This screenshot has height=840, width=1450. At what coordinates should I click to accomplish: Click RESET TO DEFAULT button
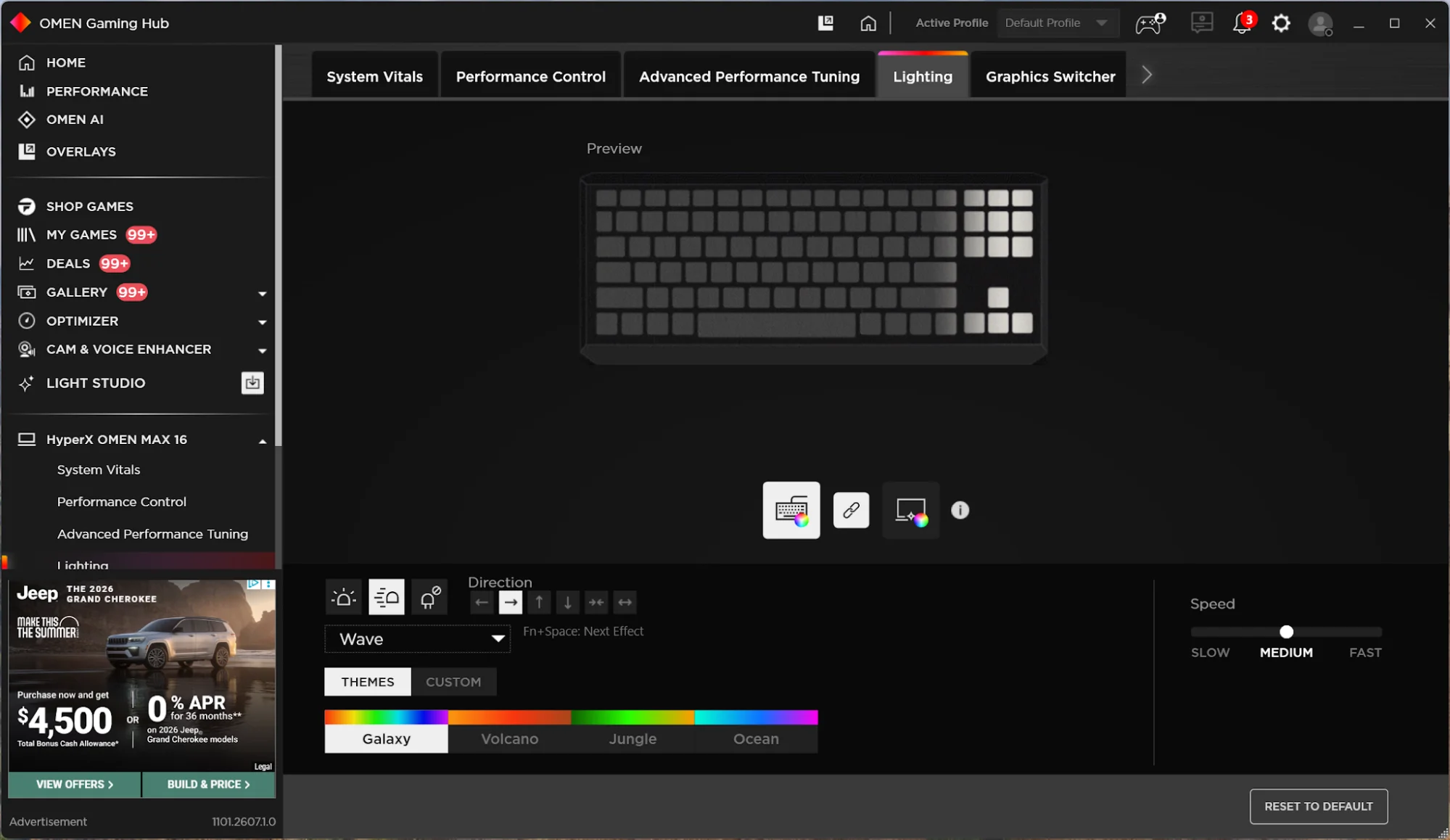pos(1318,806)
